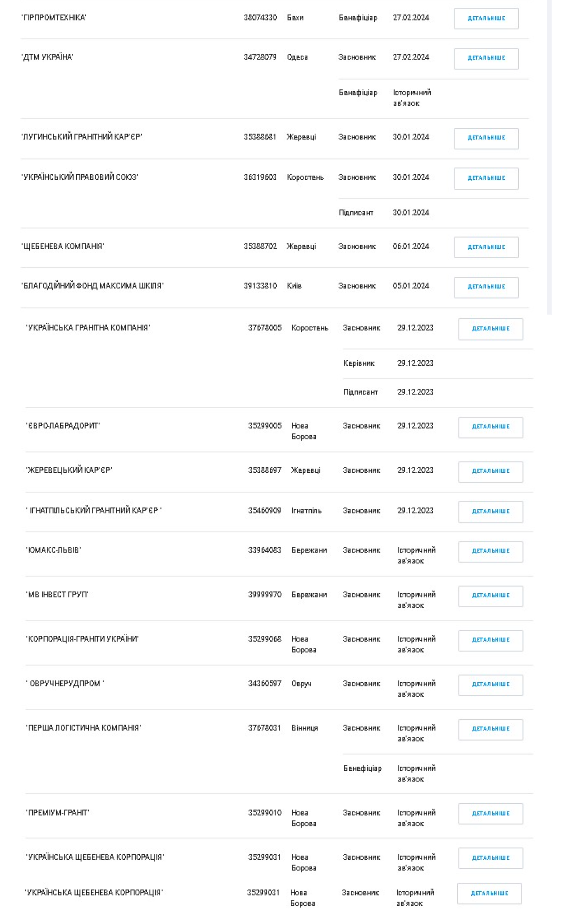This screenshot has height=910, width=563.
Task: Open details for 'ПРЕМІУМ-ГРАНІТ'
Action: pos(490,814)
